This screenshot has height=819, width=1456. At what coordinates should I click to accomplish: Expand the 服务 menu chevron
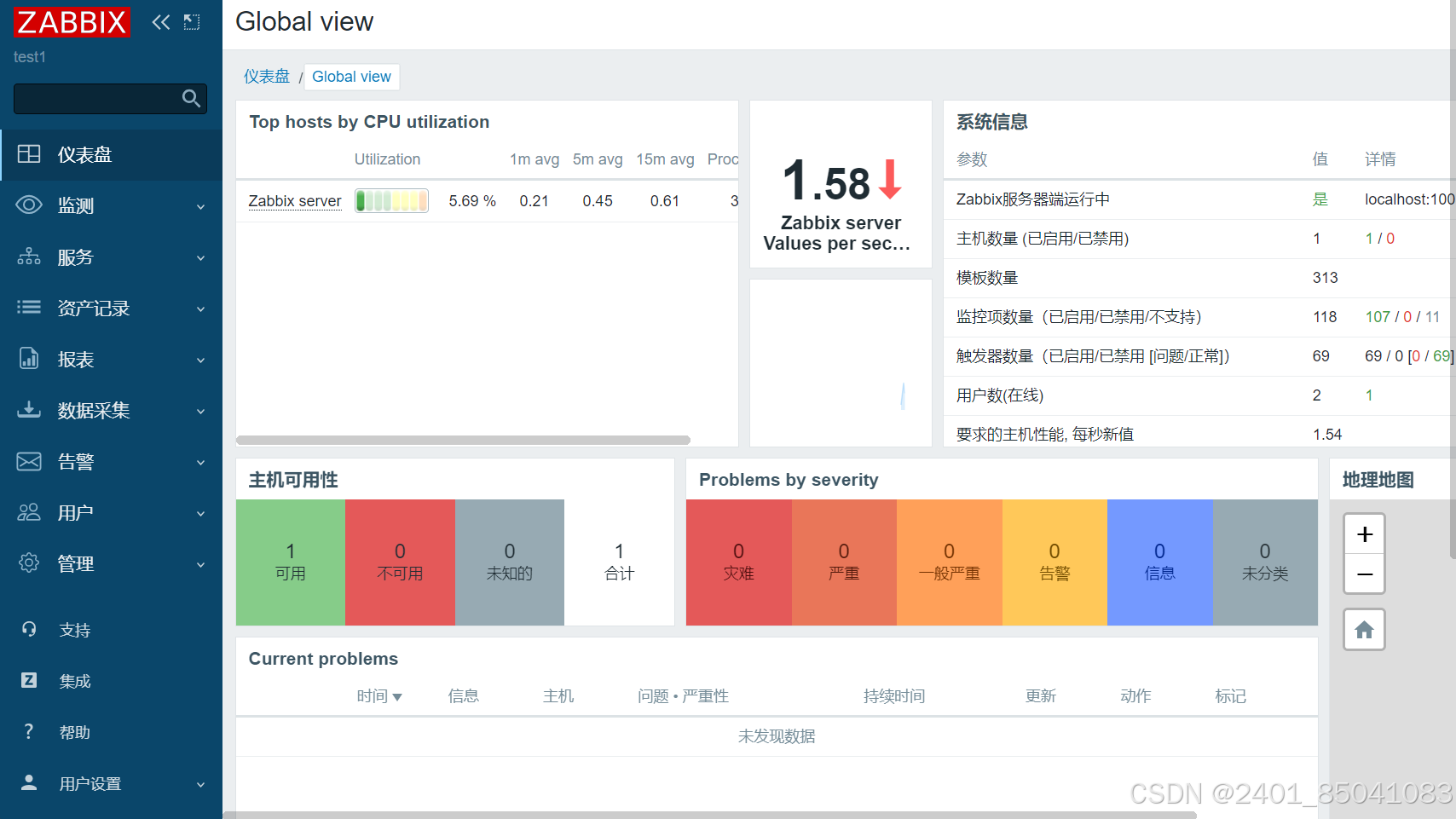[x=201, y=257]
